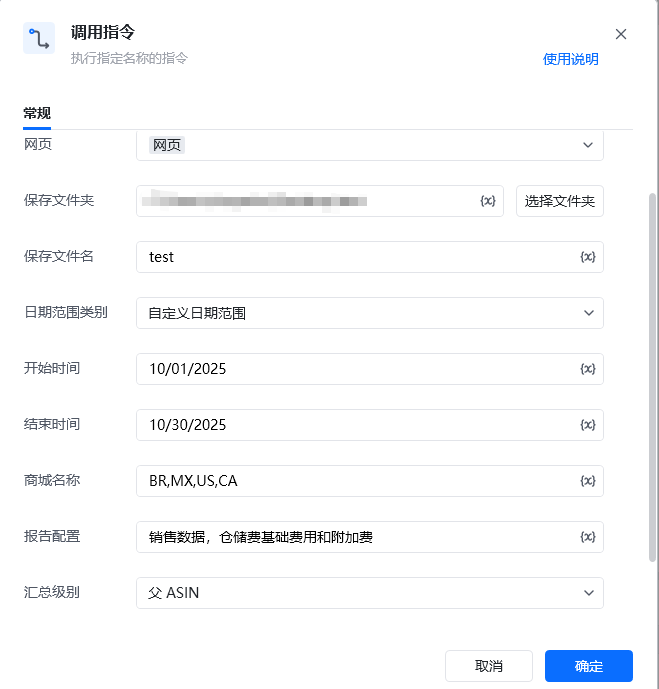Close the 调用指令 dialog with the X
The image size is (659, 689).
click(x=621, y=34)
